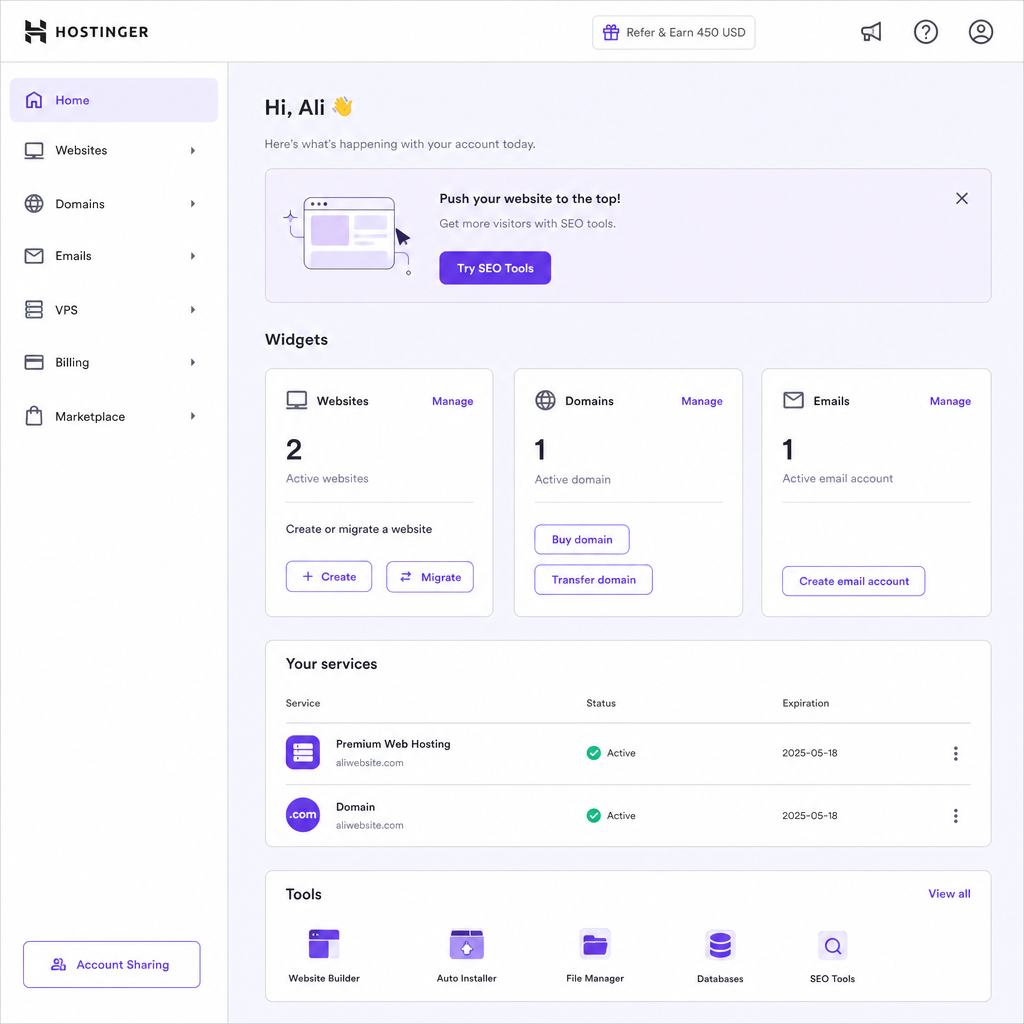Open the three-dot menu for the Domain service

(955, 816)
